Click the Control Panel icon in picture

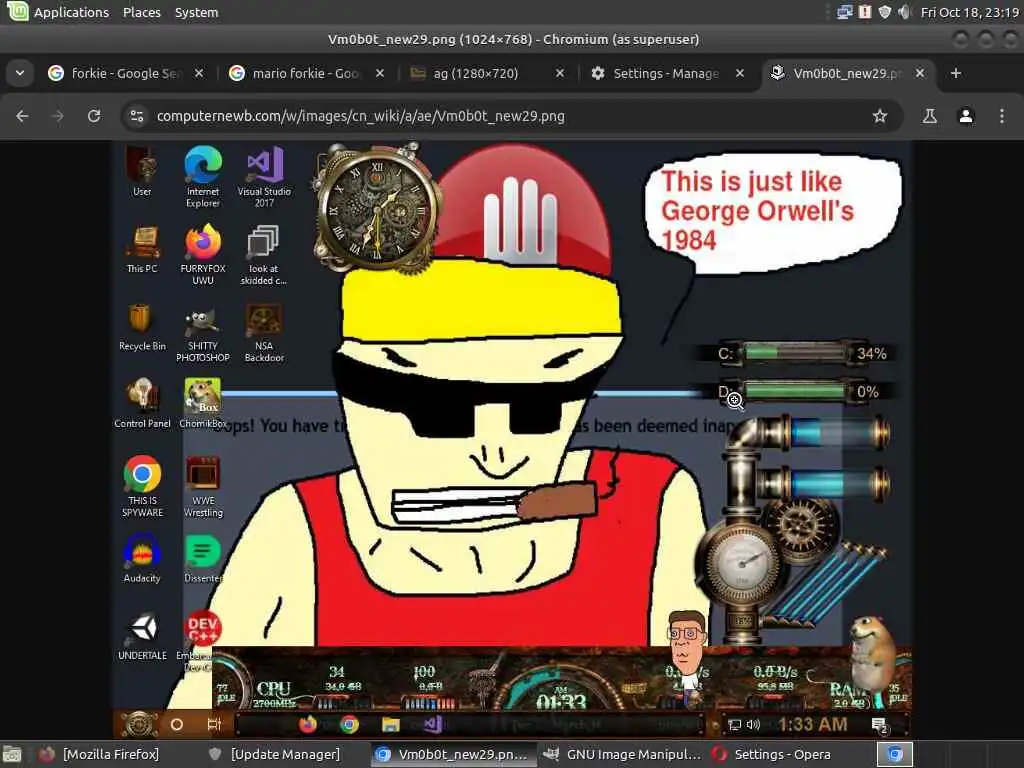pyautogui.click(x=142, y=403)
